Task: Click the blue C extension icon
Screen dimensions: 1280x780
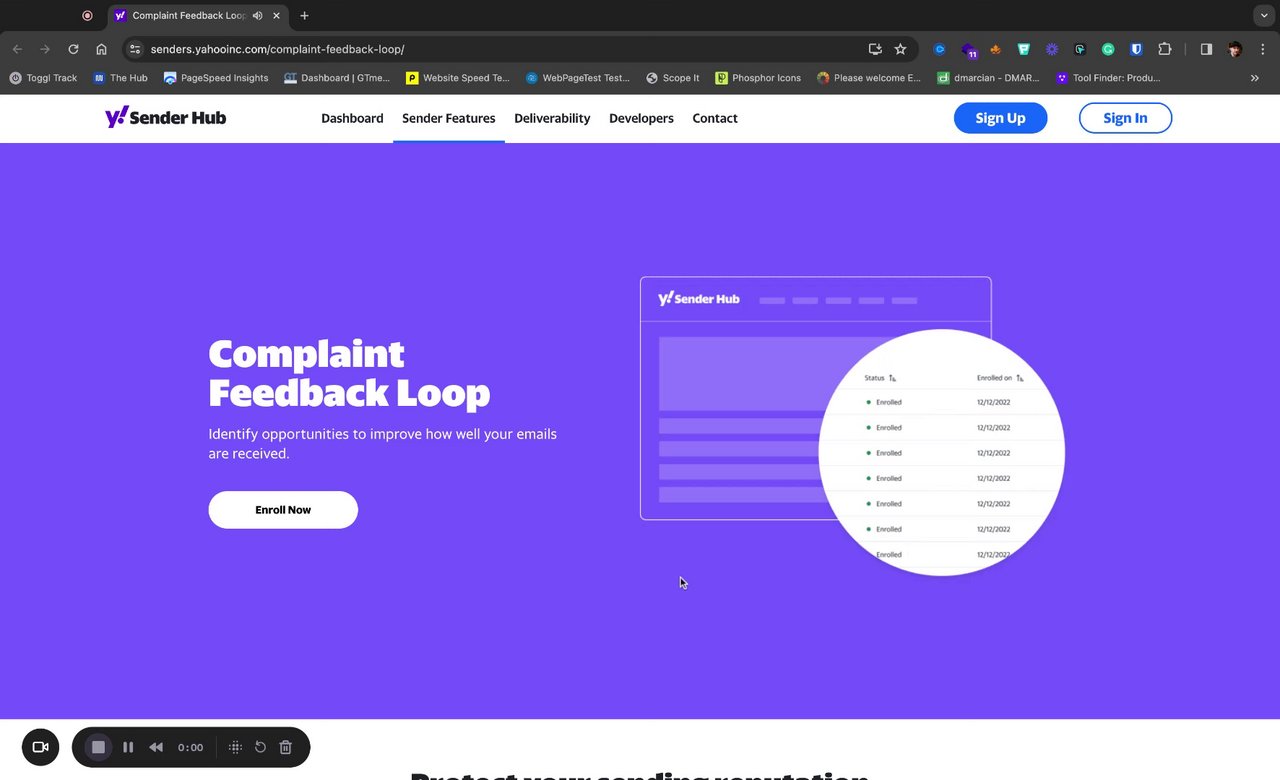Action: coord(940,49)
